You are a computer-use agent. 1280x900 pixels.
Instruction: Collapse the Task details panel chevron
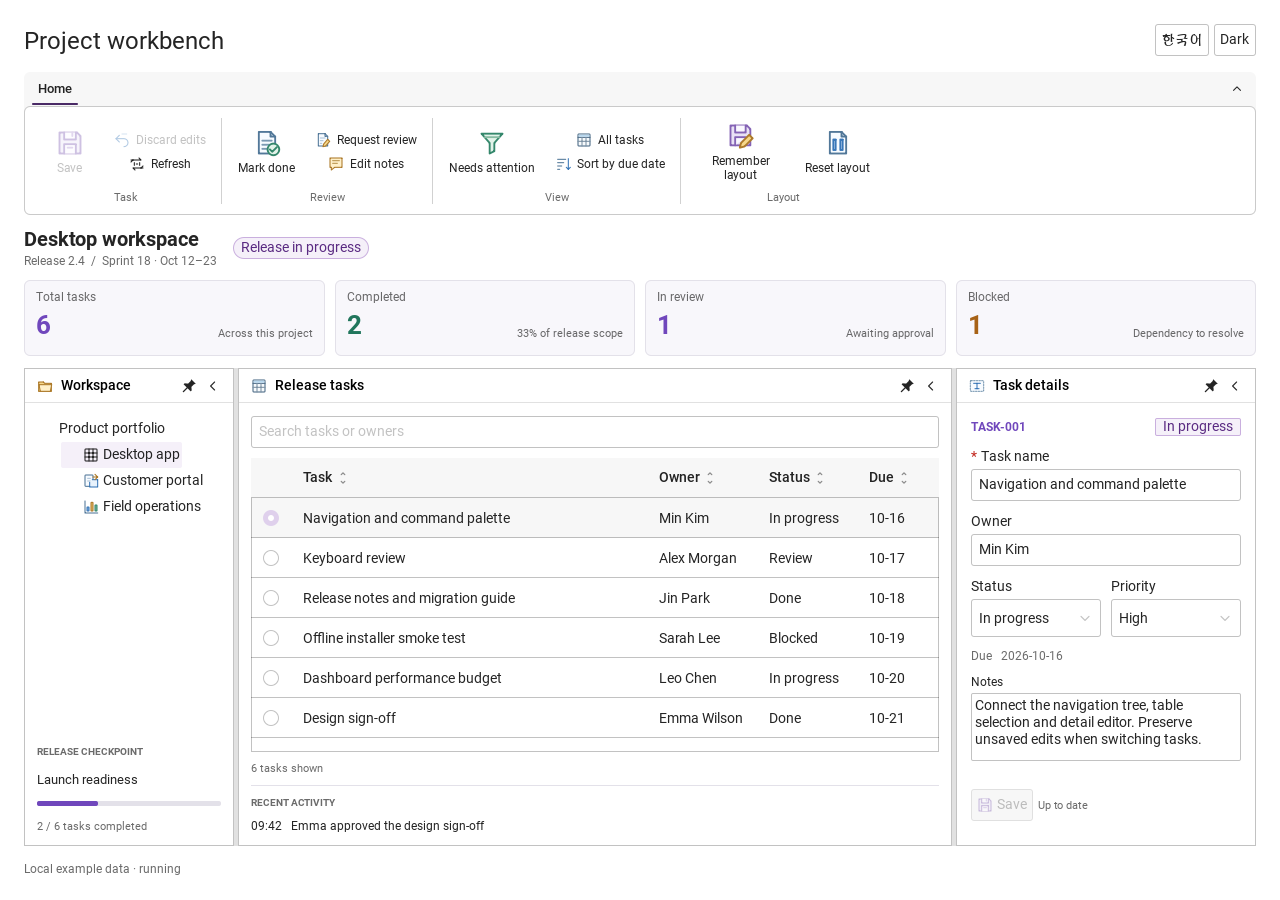click(1235, 386)
